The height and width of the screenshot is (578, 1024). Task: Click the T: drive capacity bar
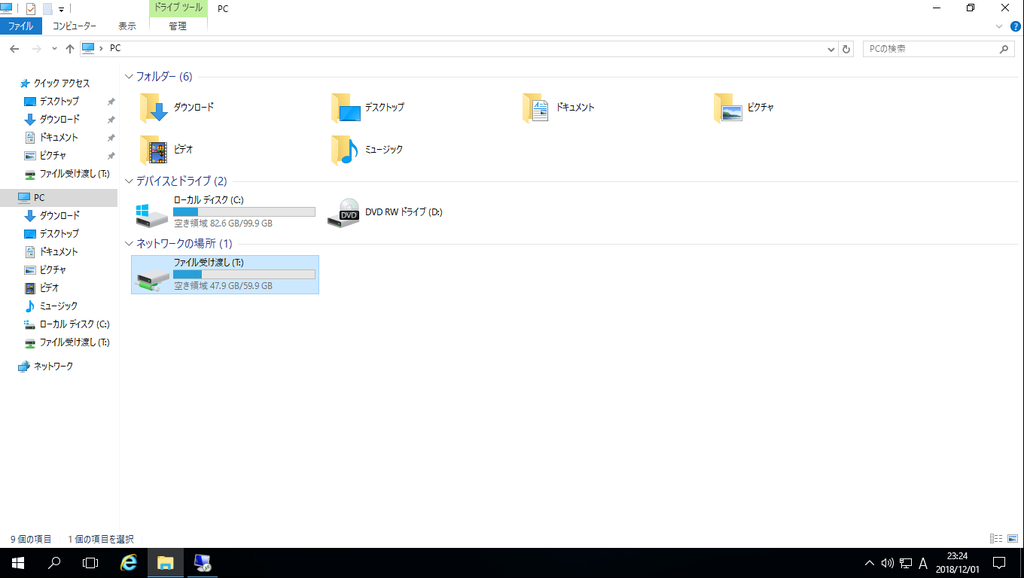(x=244, y=274)
